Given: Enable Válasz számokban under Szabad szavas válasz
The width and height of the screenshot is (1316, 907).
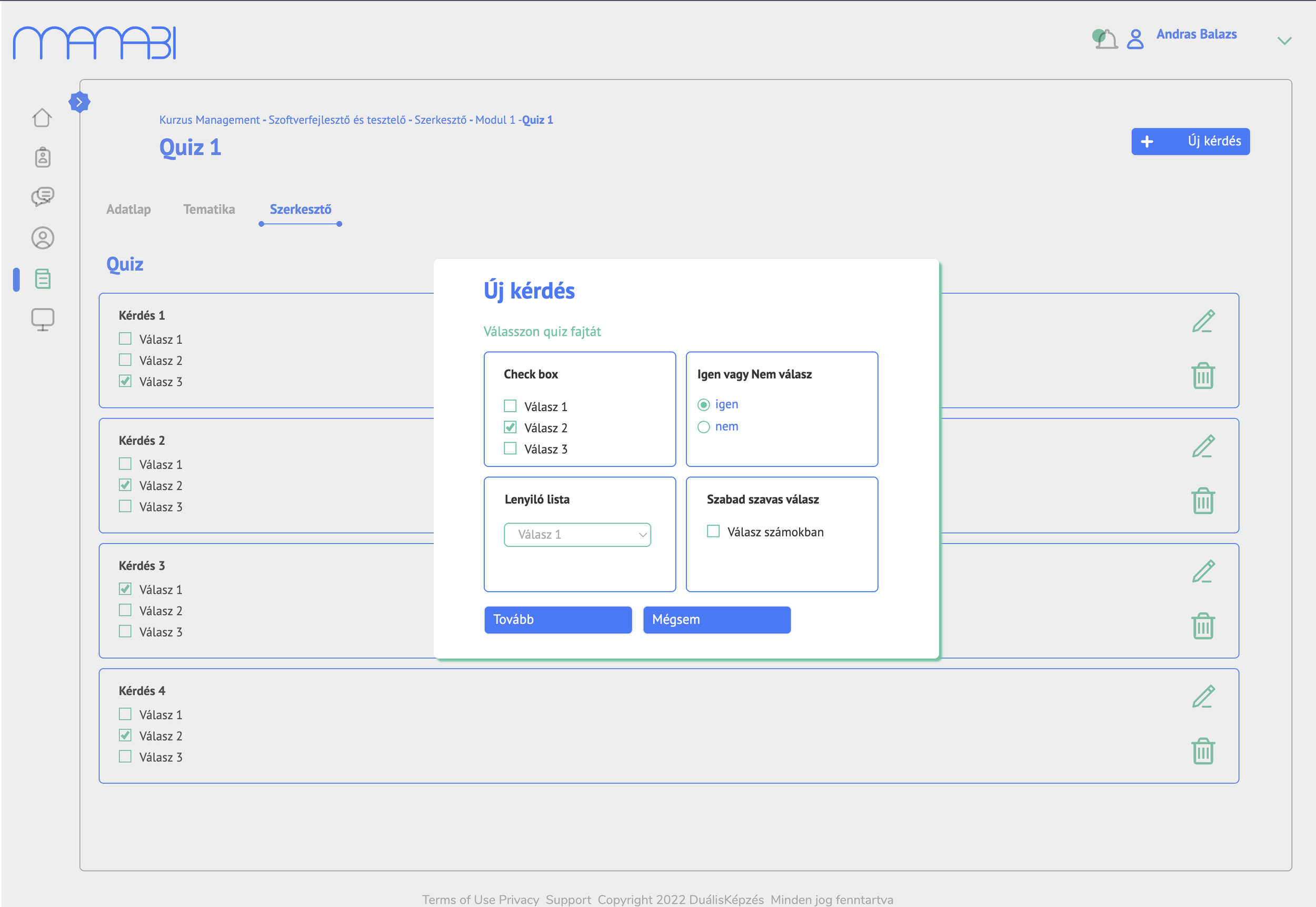Looking at the screenshot, I should (x=713, y=531).
